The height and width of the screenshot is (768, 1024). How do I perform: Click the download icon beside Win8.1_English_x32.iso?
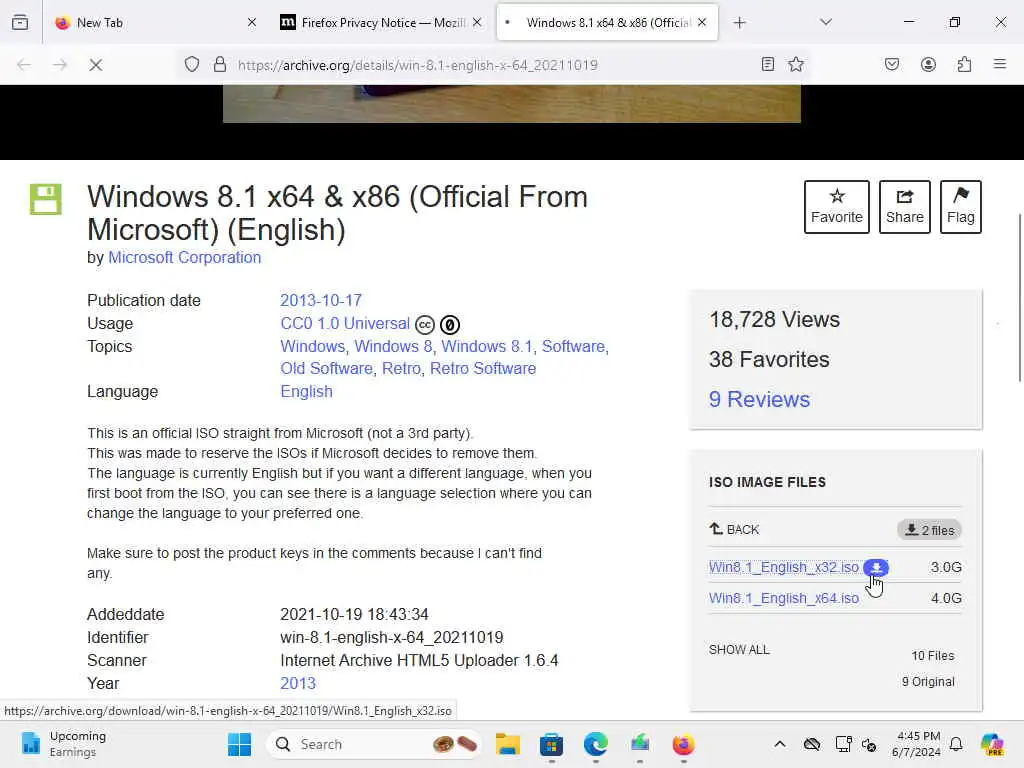[876, 568]
